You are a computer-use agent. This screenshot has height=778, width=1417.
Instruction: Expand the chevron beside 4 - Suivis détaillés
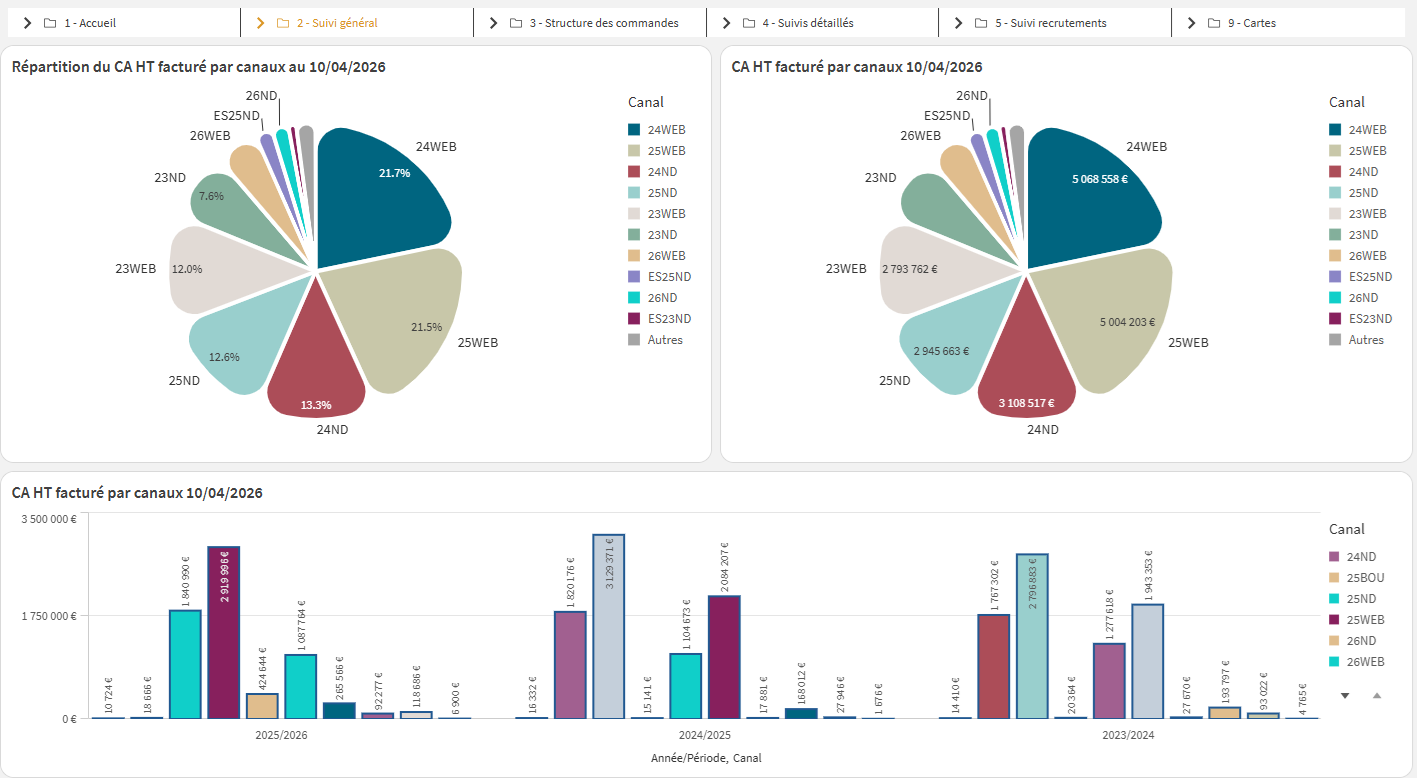pos(724,23)
